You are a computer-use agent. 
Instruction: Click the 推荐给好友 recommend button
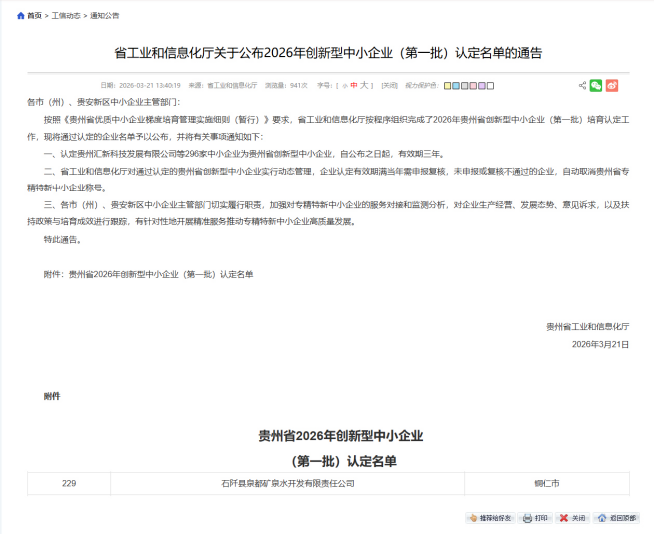(490, 518)
